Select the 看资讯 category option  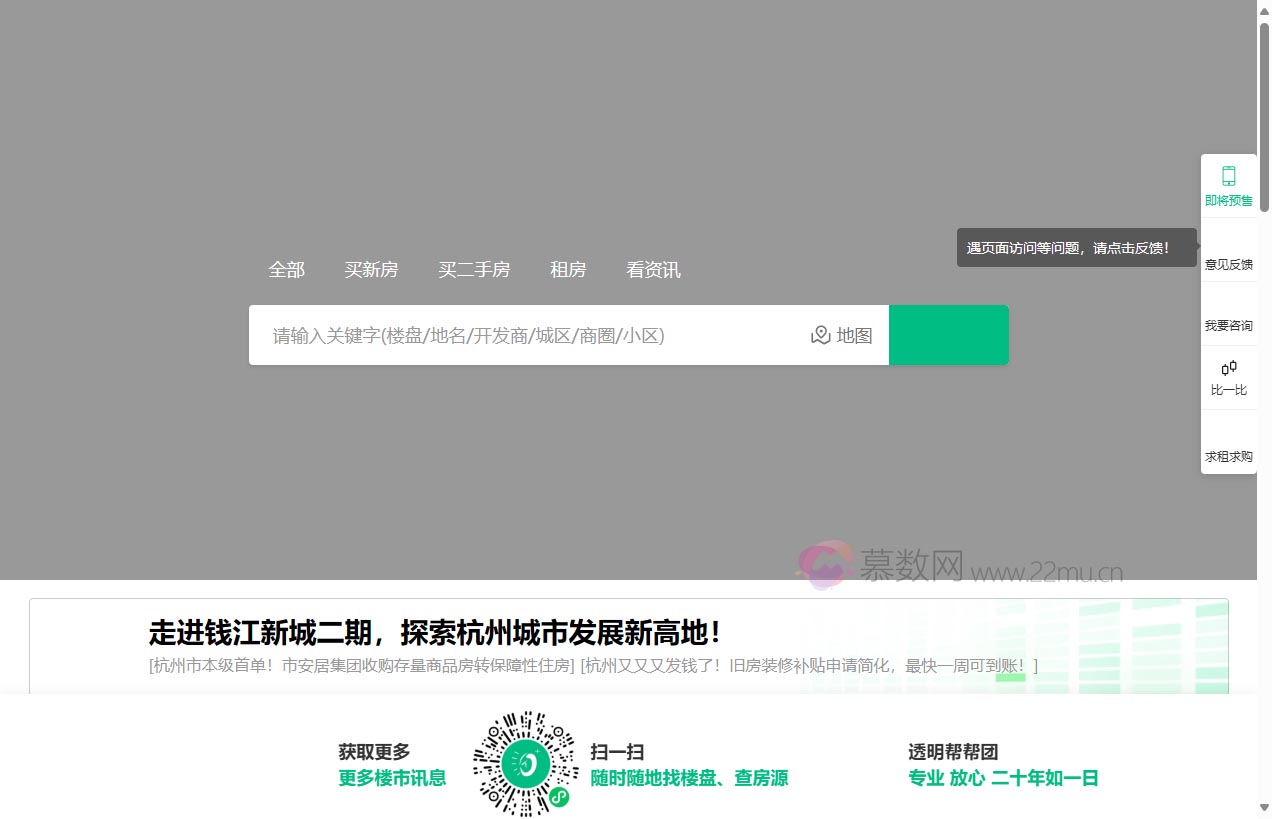[653, 269]
